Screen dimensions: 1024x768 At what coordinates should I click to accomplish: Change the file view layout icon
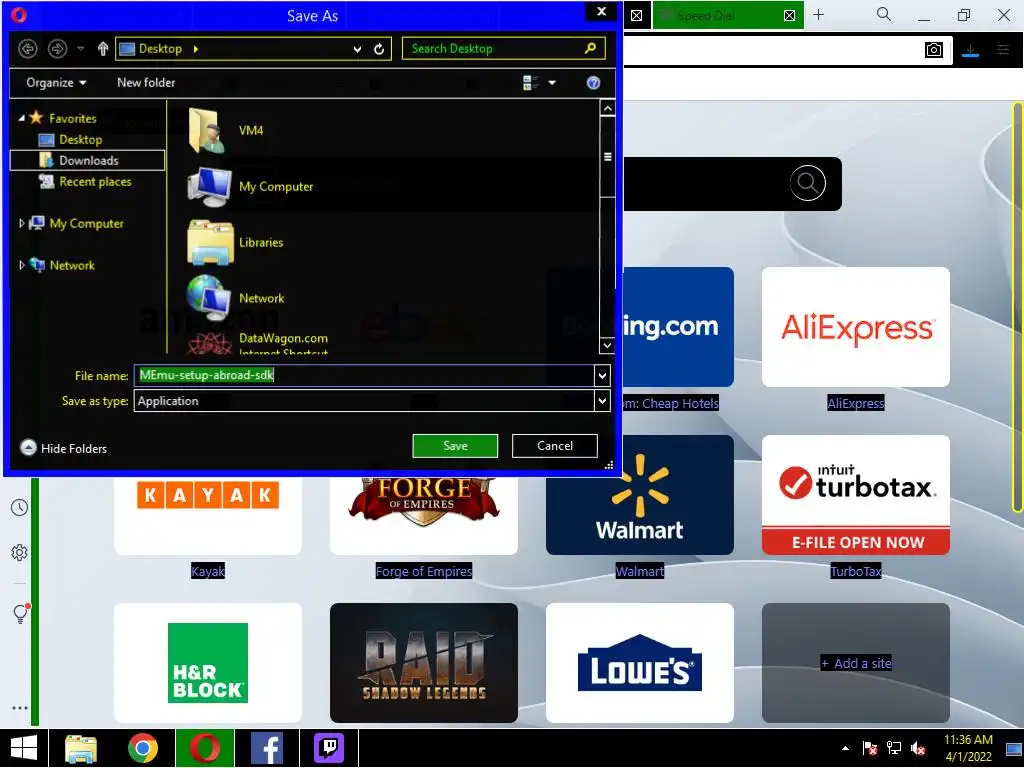(530, 82)
